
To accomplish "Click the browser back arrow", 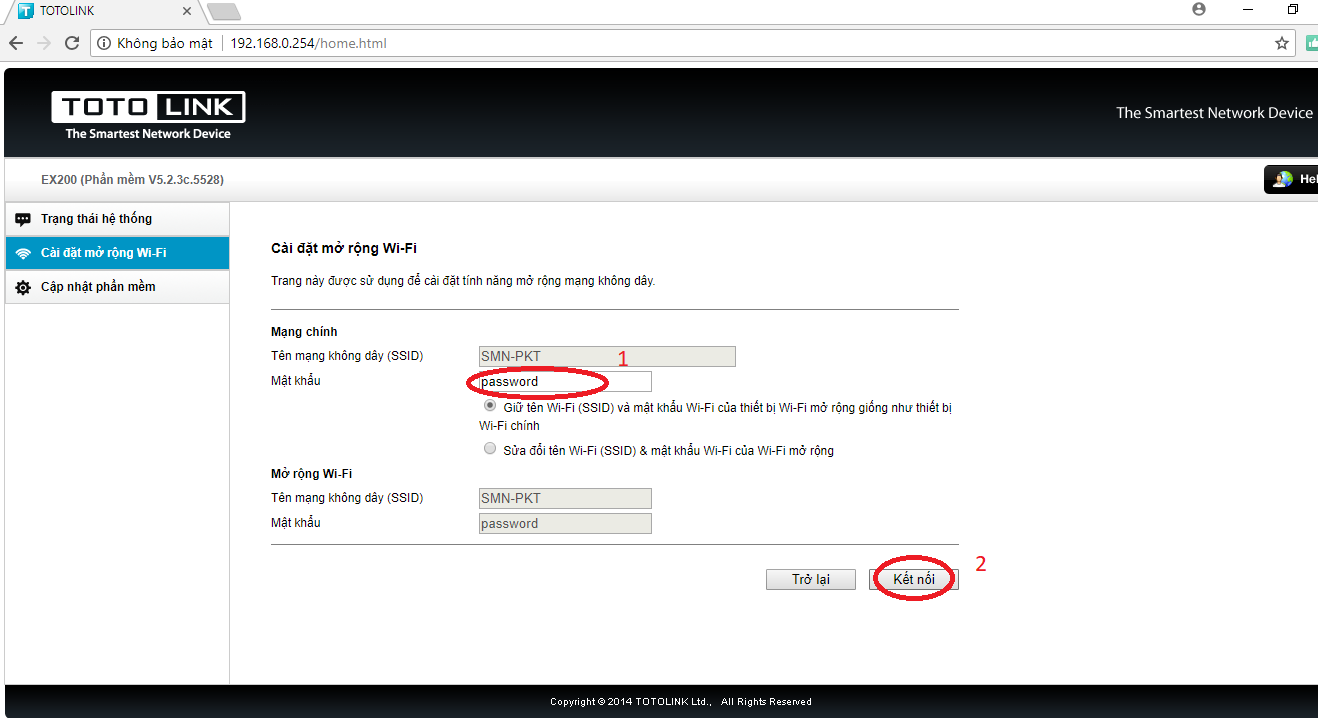I will point(16,43).
